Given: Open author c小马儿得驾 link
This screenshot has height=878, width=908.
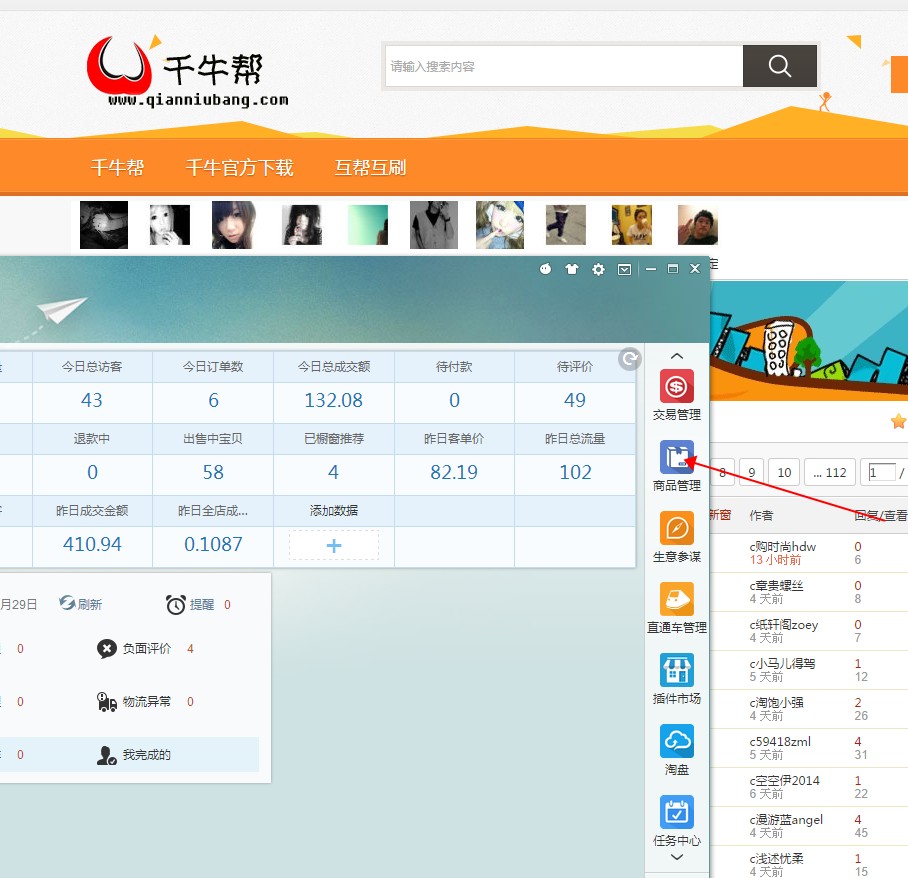Looking at the screenshot, I should coord(782,663).
